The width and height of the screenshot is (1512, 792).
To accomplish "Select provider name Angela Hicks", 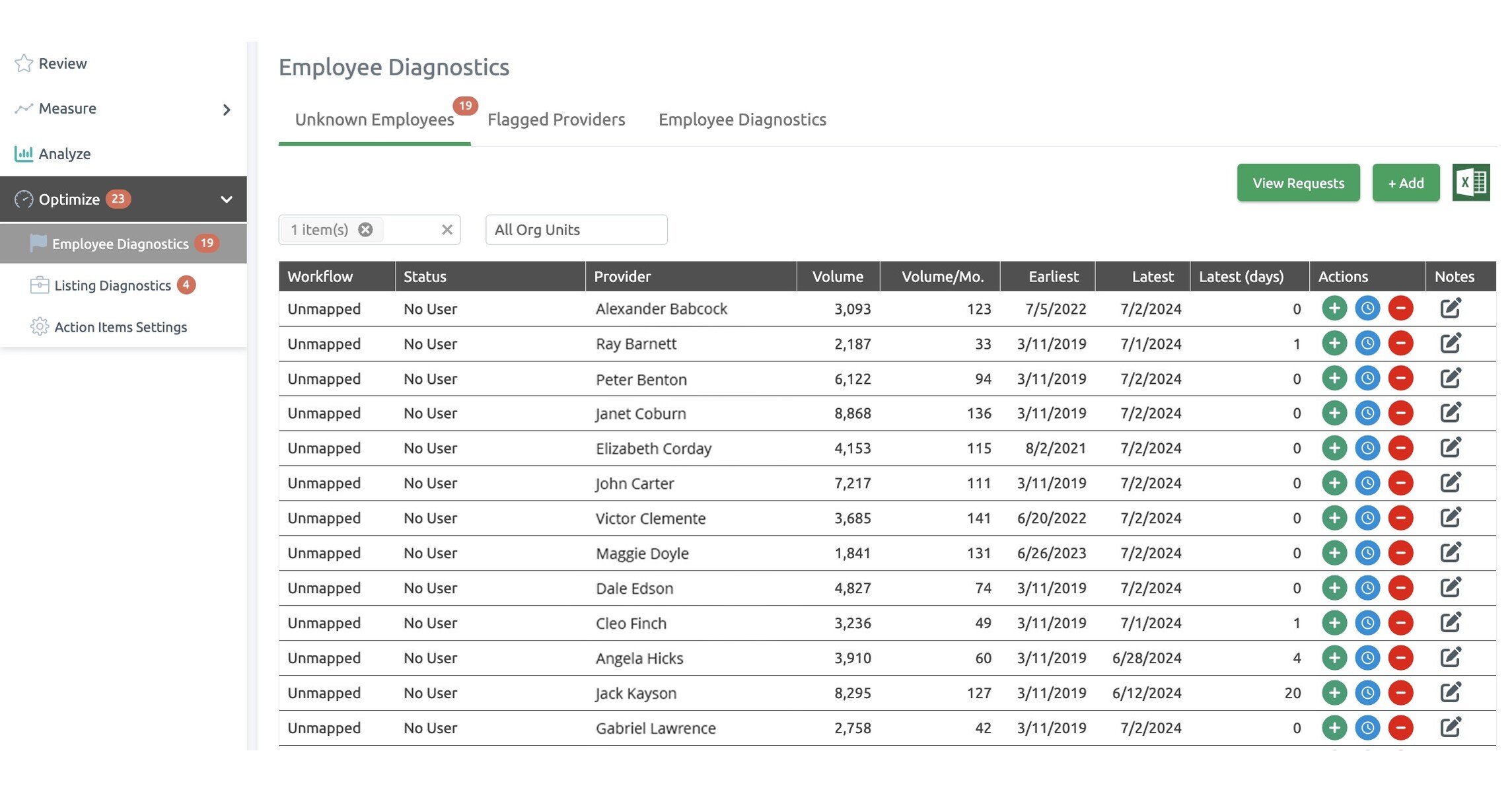I will pyautogui.click(x=639, y=659).
